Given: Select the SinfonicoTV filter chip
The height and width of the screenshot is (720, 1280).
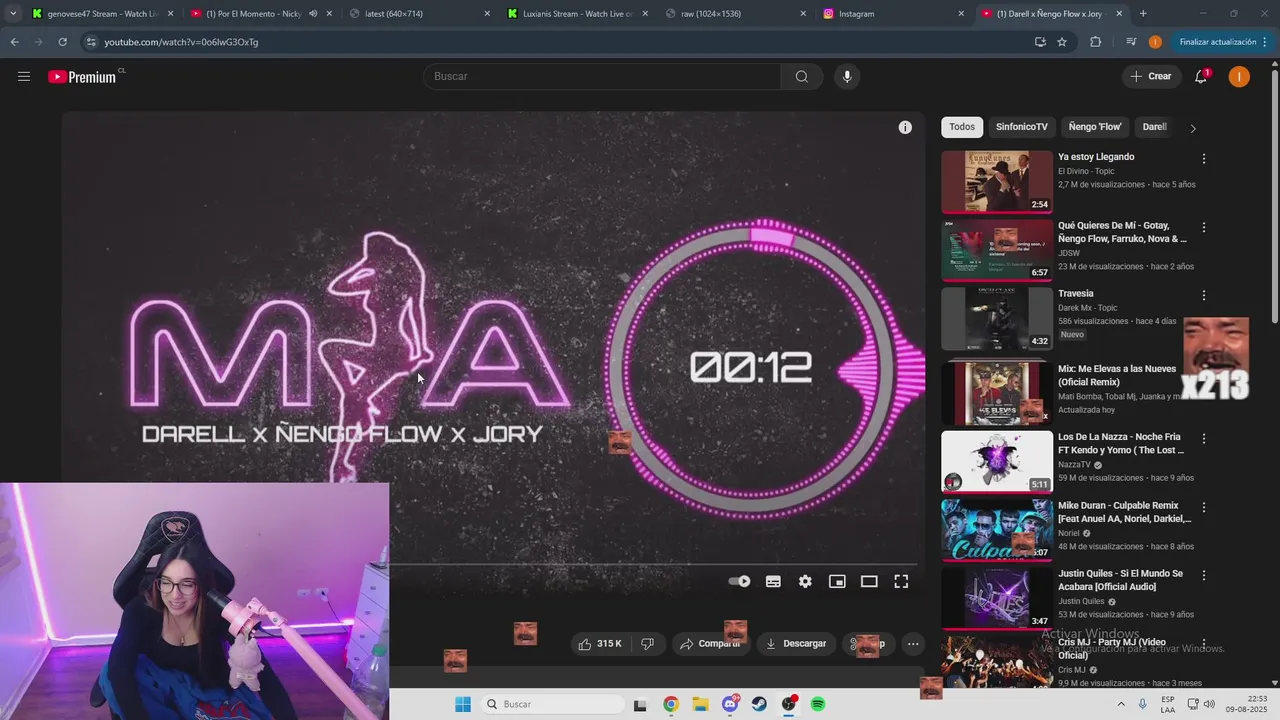Looking at the screenshot, I should pyautogui.click(x=1021, y=127).
